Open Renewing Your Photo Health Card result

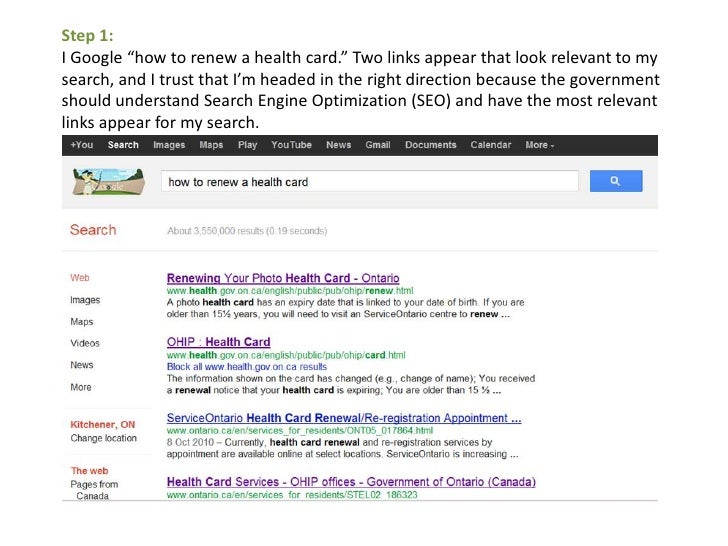[x=283, y=278]
